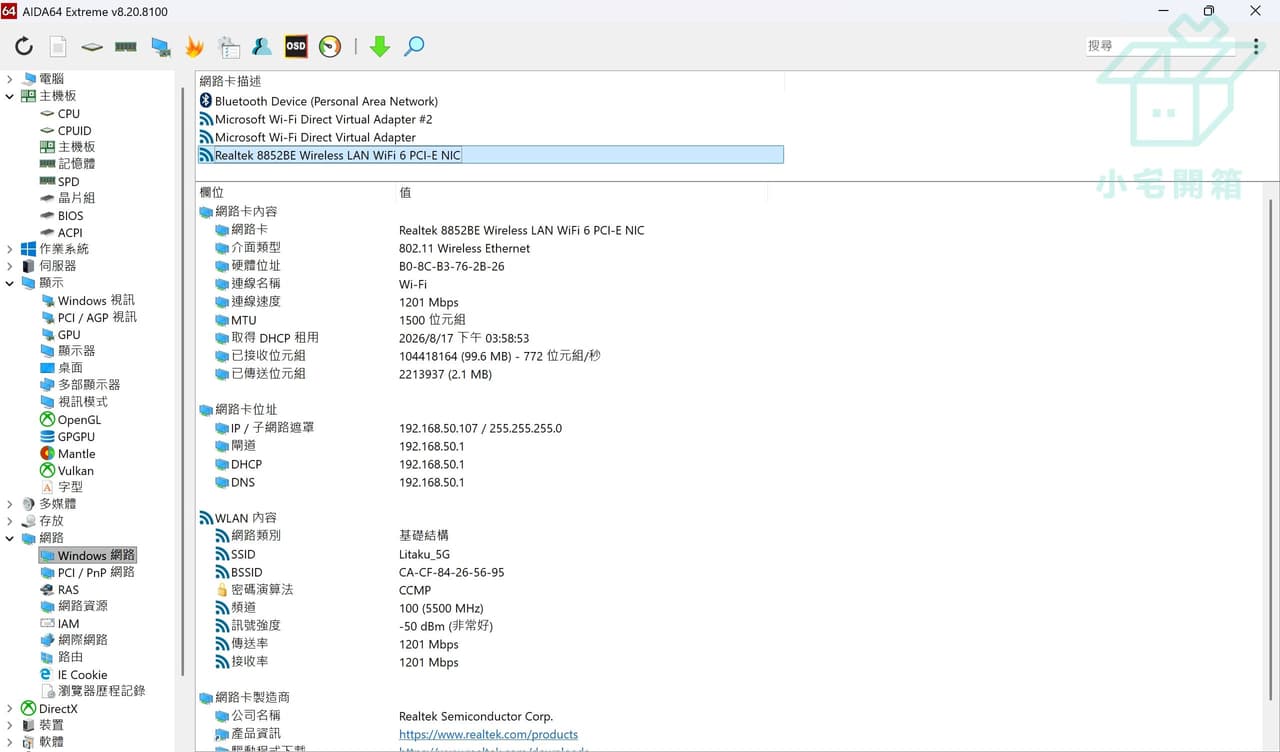1280x752 pixels.
Task: Click the 搜尋 search input field
Action: point(1164,46)
